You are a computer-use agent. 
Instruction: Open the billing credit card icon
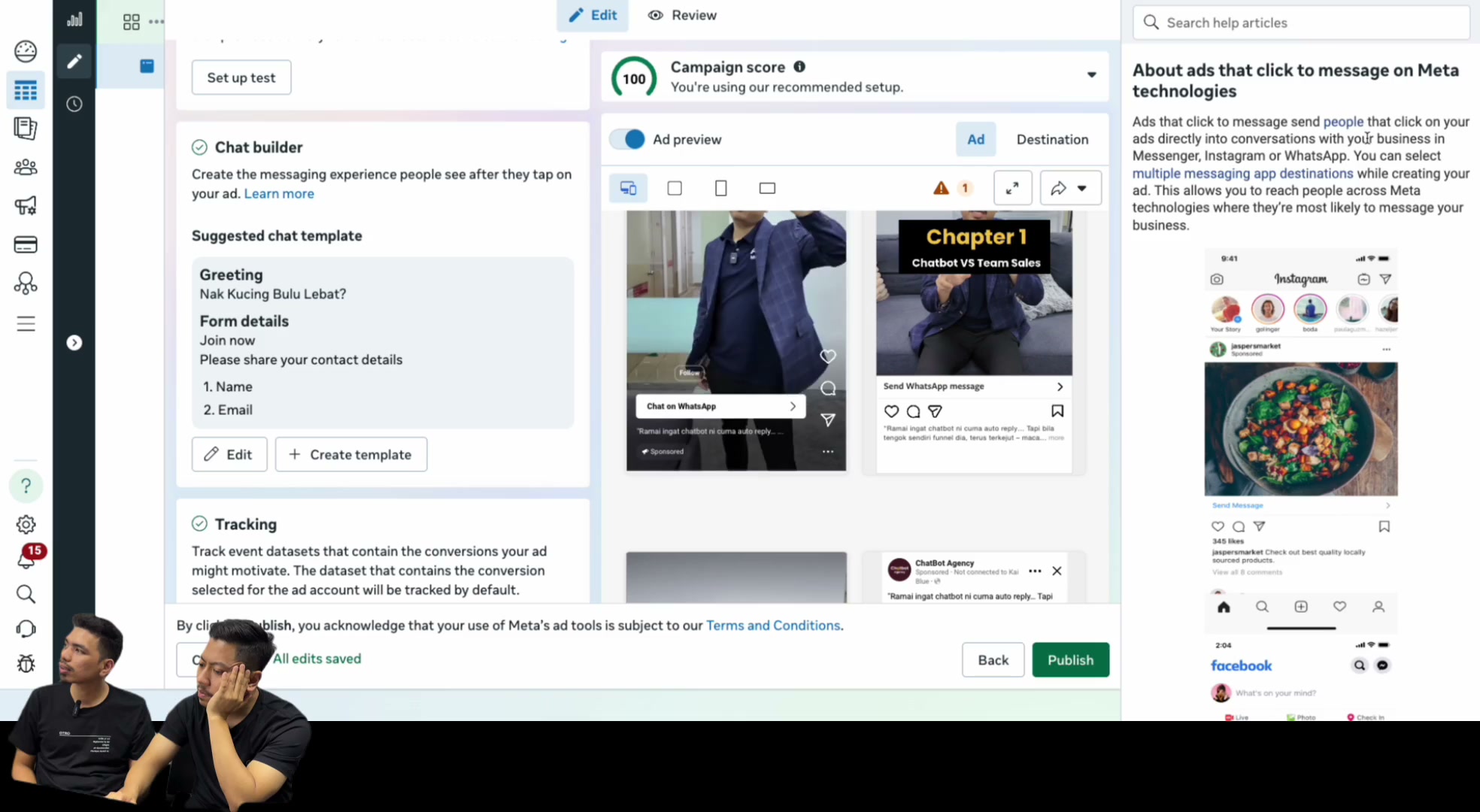point(26,244)
